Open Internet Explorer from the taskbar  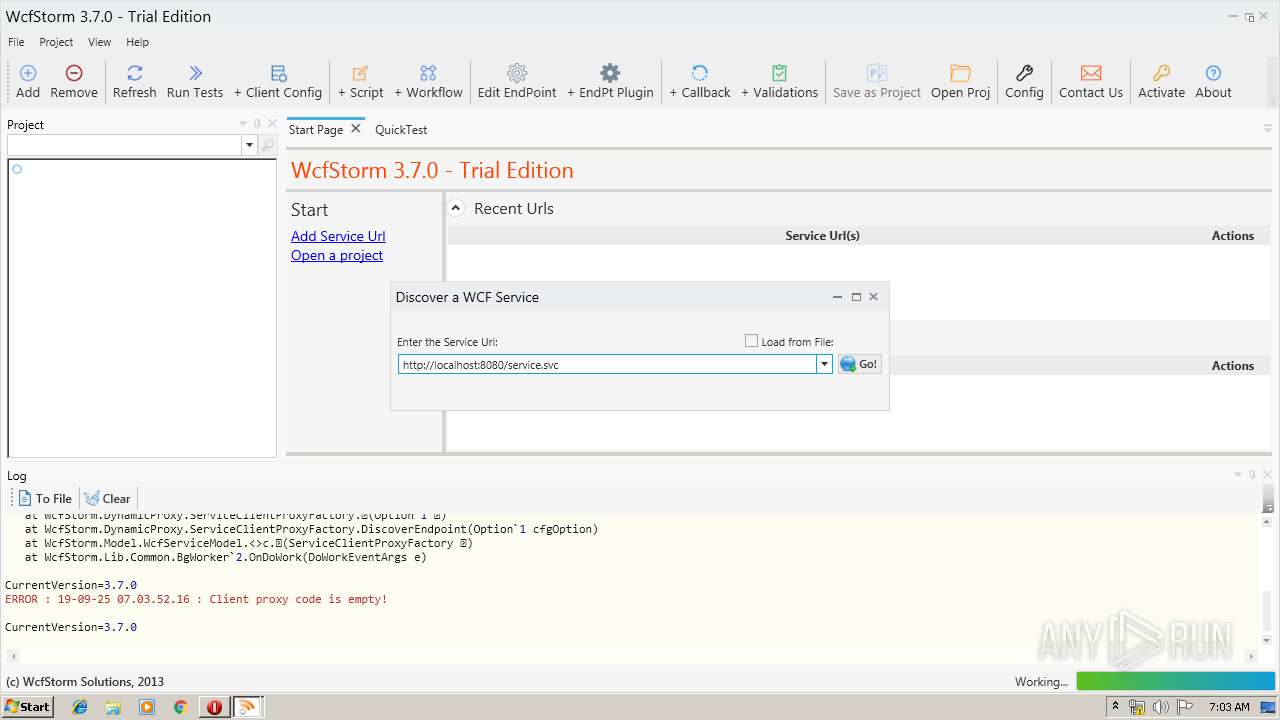(80, 707)
